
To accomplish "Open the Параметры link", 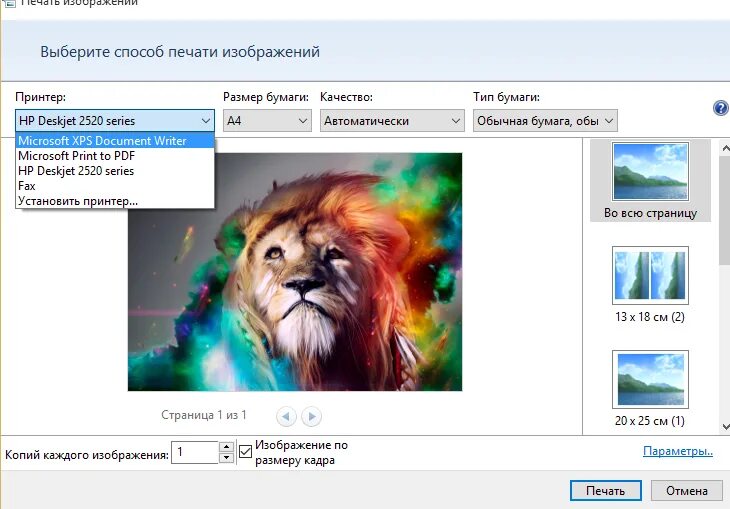I will click(x=677, y=451).
